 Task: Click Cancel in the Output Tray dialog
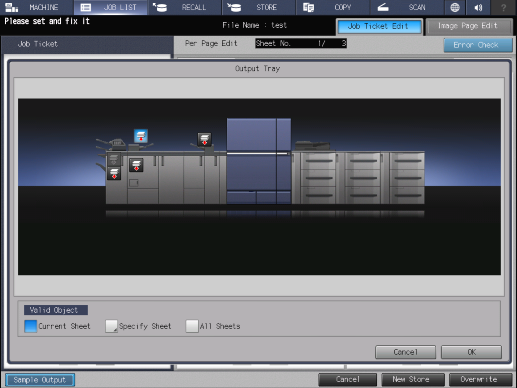coord(405,352)
